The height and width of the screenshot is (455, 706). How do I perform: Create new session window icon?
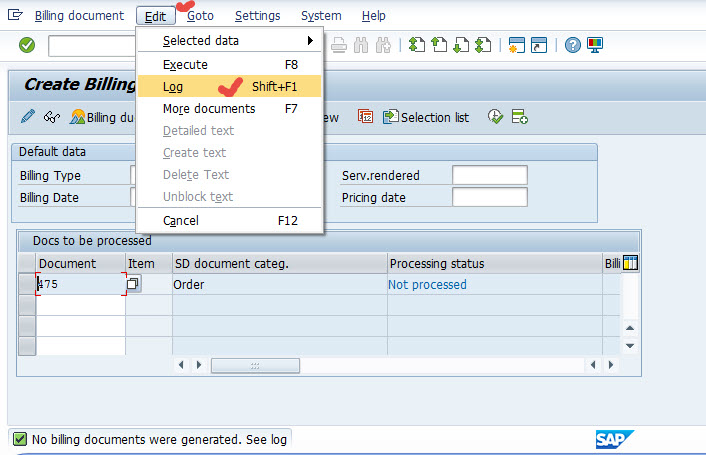click(x=516, y=45)
